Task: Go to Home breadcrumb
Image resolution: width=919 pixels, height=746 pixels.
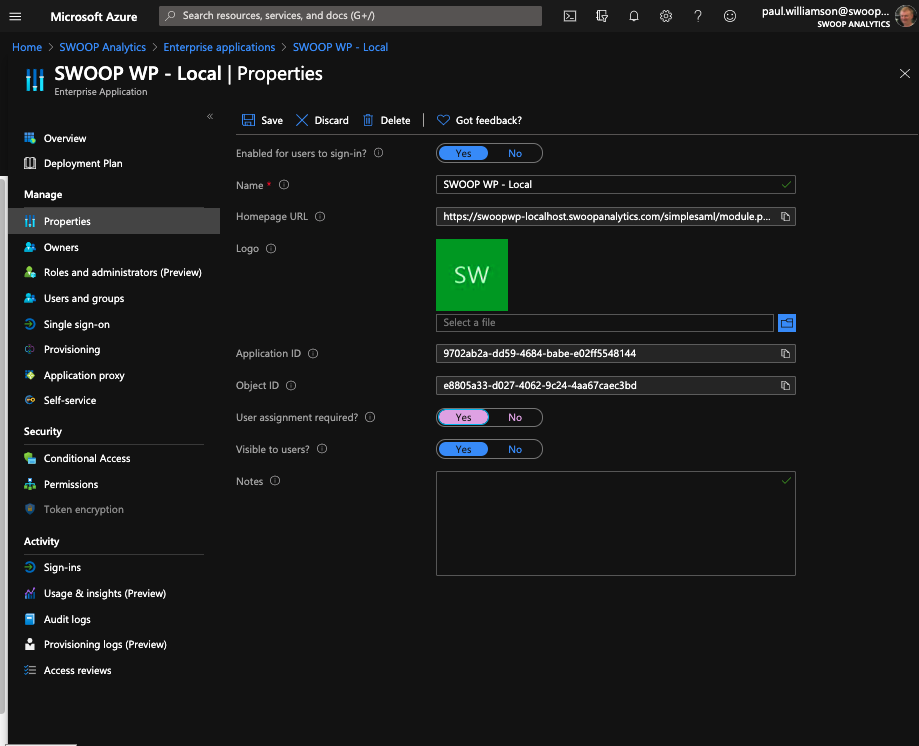Action: point(27,47)
